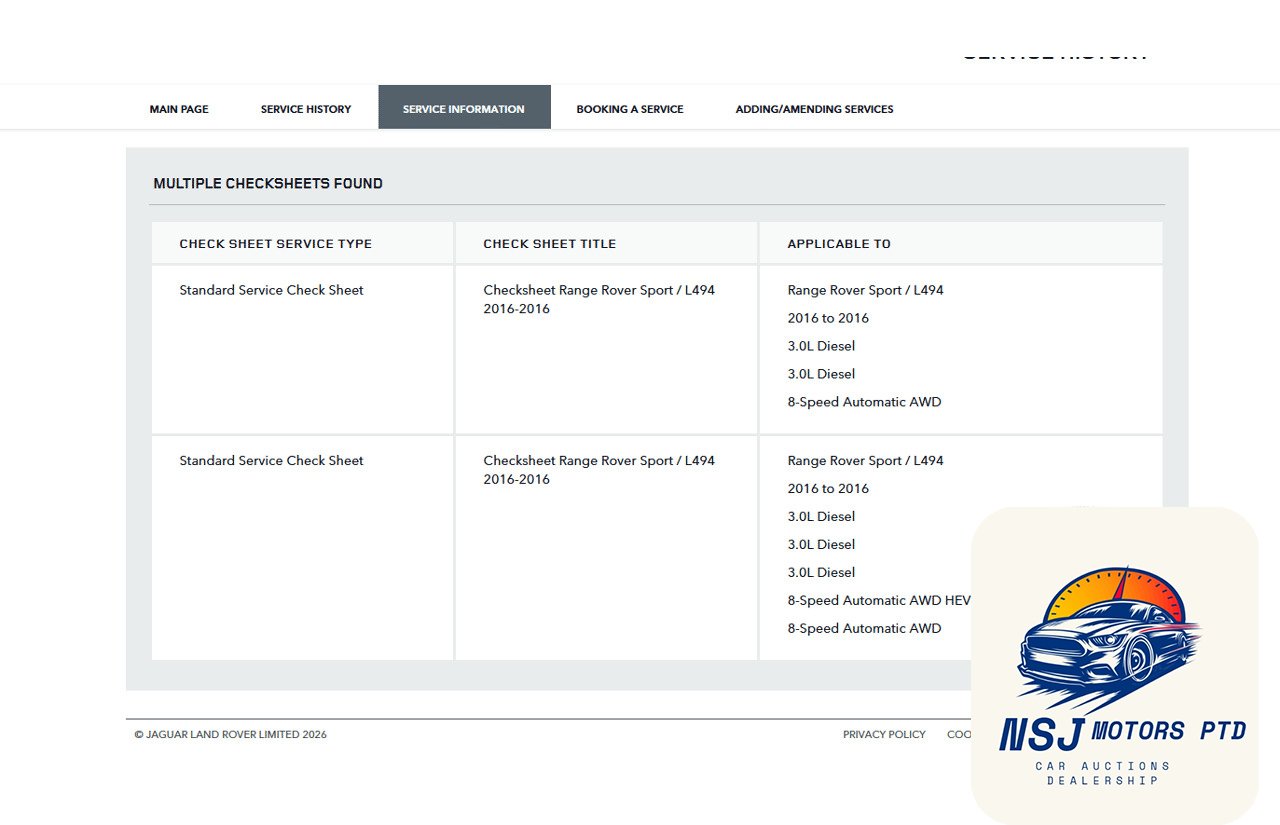The image size is (1280, 825).
Task: Select second row Standard Service Check Sheet
Action: [271, 461]
